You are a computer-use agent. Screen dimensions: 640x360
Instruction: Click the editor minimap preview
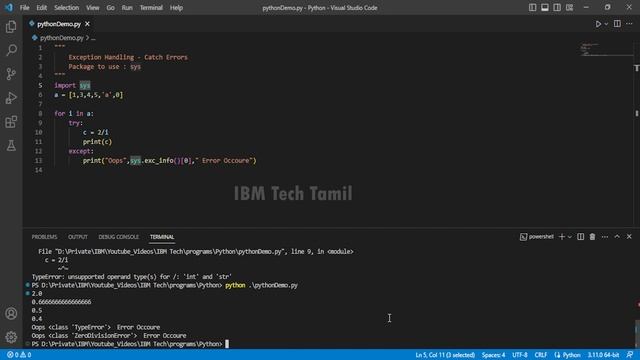[x=606, y=49]
